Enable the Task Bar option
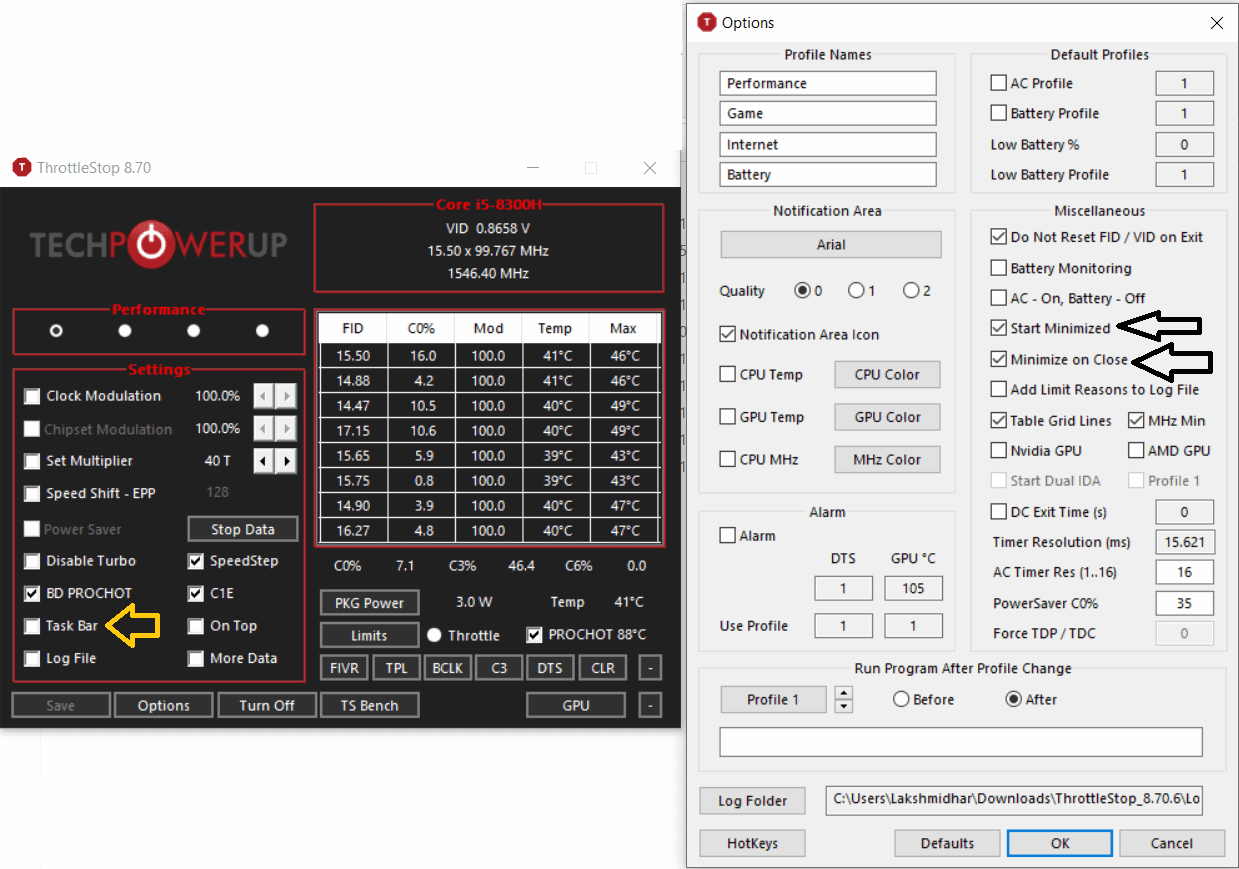The height and width of the screenshot is (869, 1239). coord(32,625)
